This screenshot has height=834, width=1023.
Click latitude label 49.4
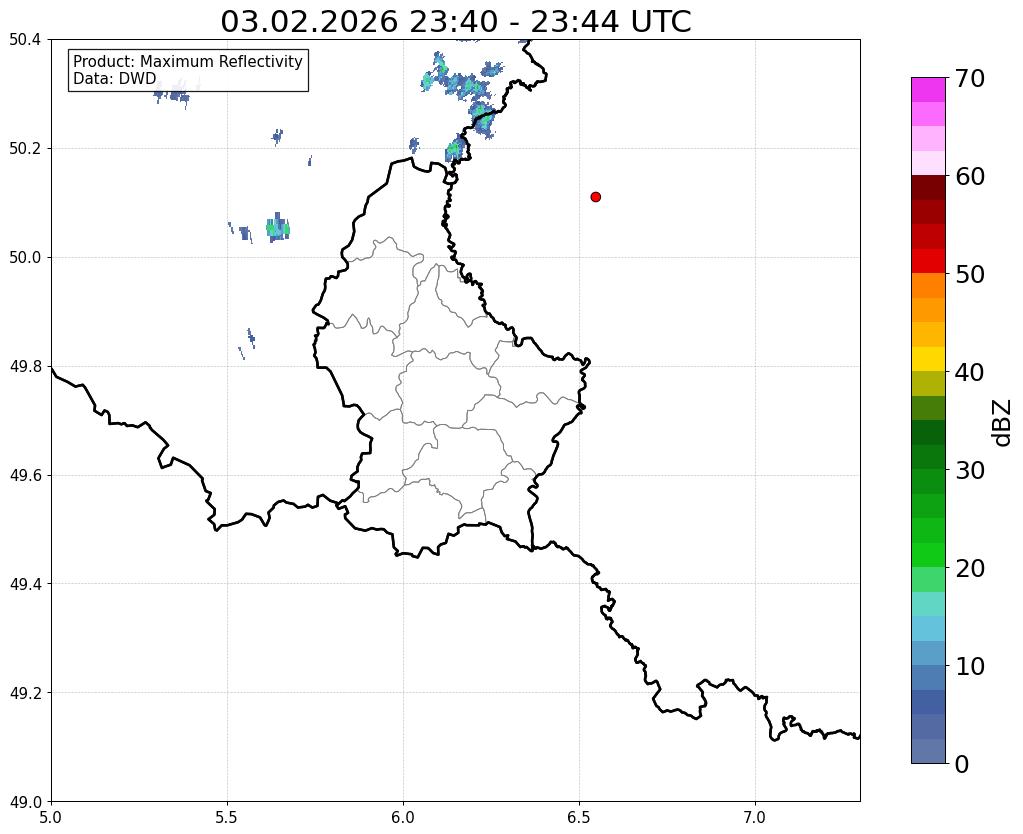coord(25,584)
